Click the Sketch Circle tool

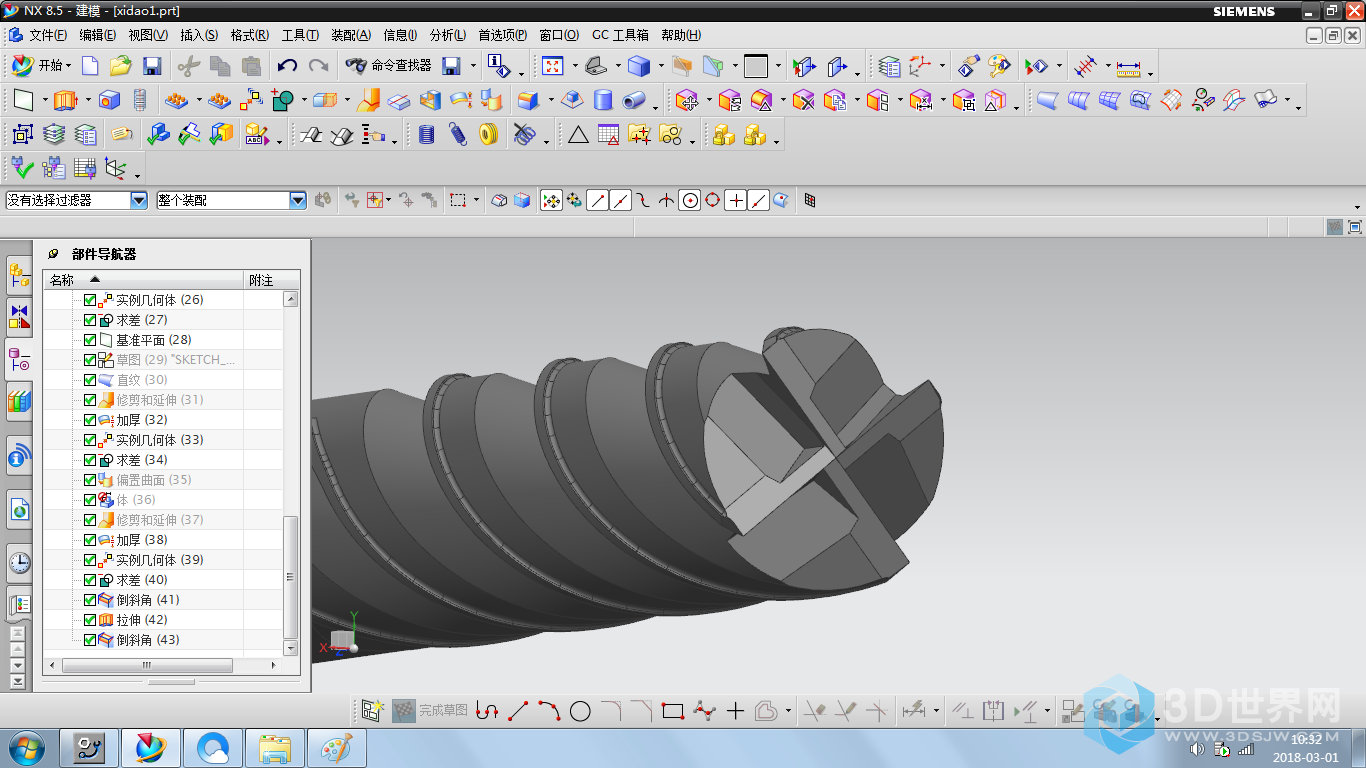pos(580,711)
